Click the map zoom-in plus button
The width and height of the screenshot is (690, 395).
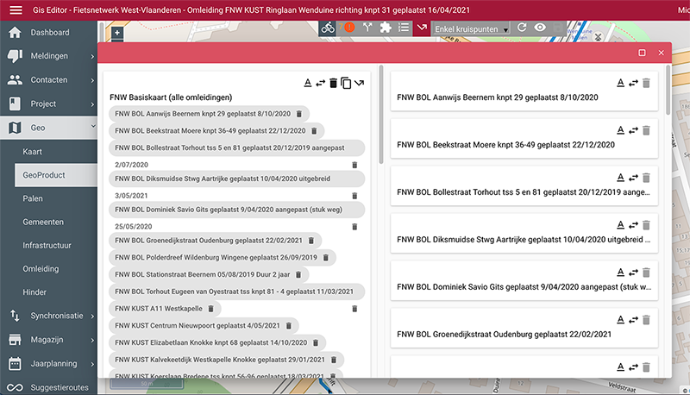tap(117, 33)
